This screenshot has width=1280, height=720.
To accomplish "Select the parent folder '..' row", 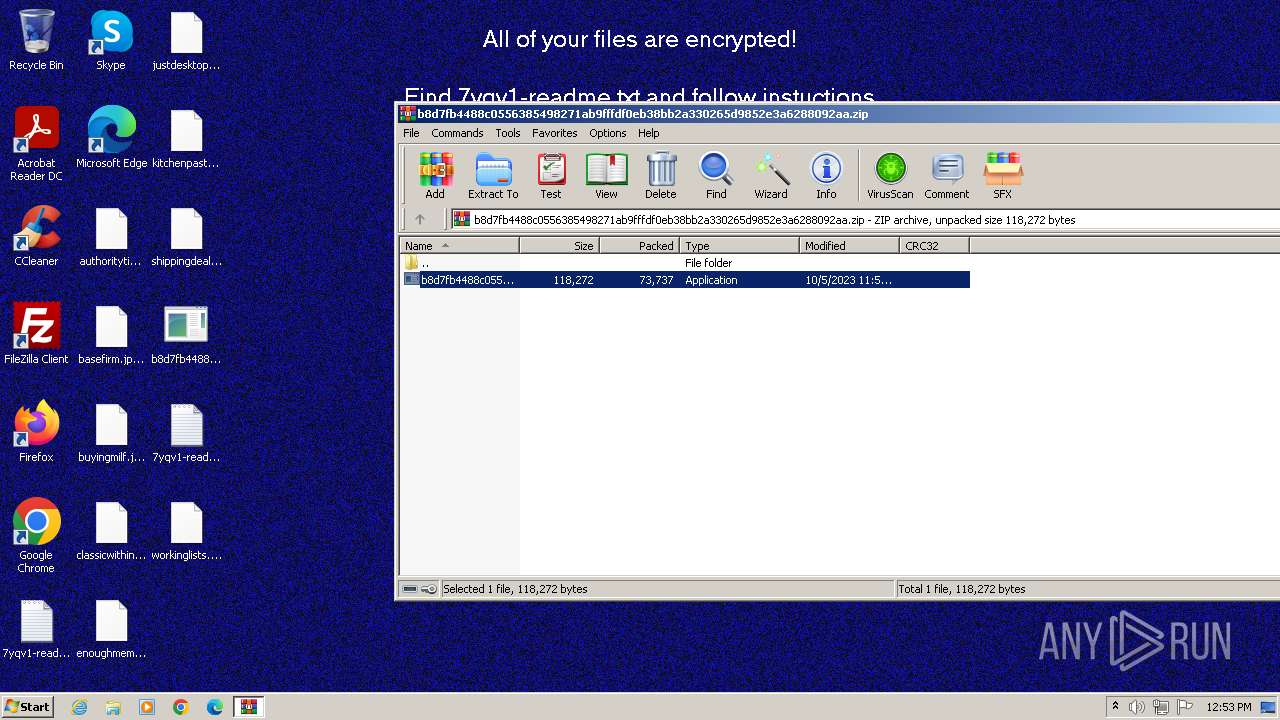I will (x=685, y=263).
